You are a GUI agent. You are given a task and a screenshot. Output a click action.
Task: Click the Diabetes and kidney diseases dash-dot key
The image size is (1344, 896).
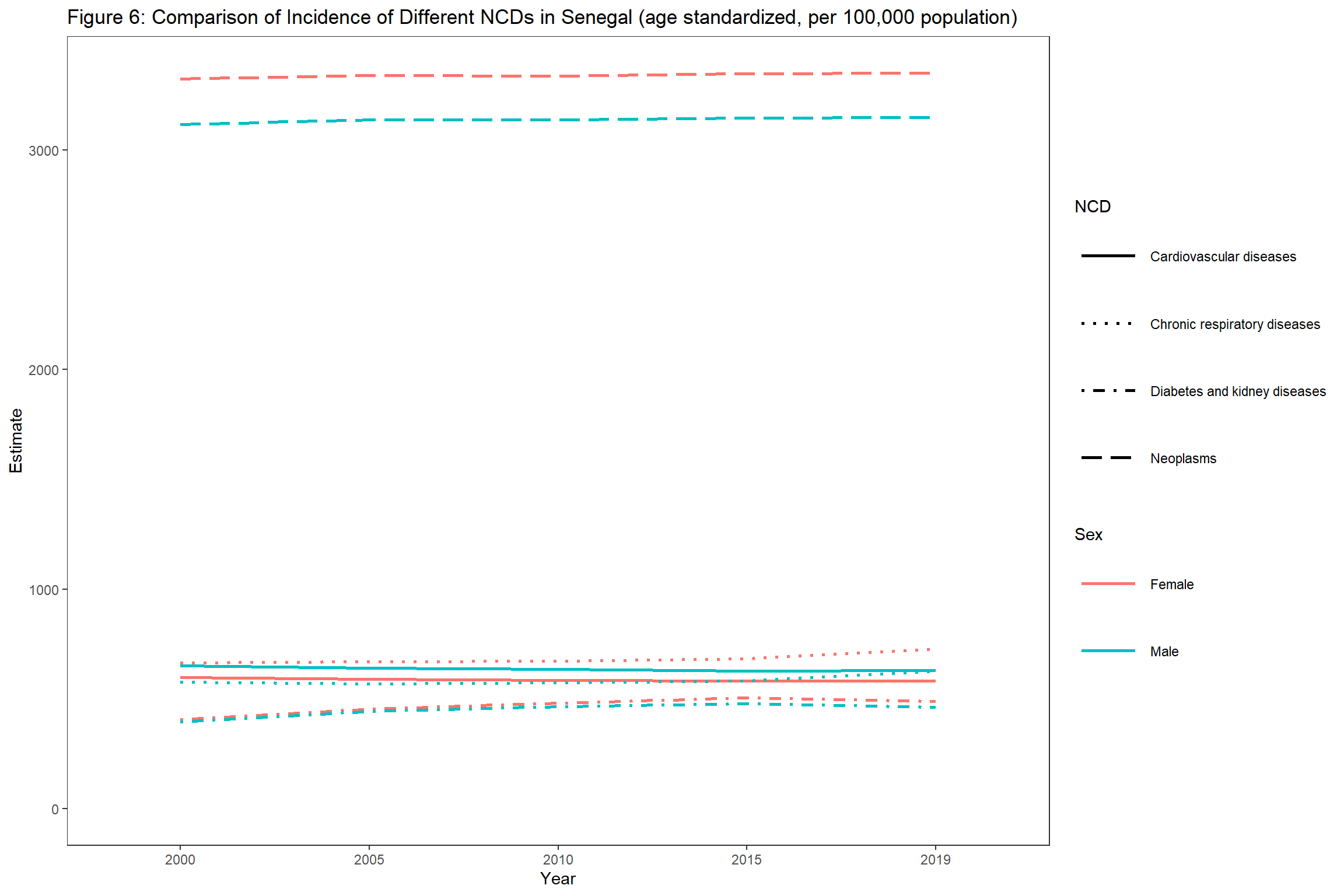(1107, 391)
